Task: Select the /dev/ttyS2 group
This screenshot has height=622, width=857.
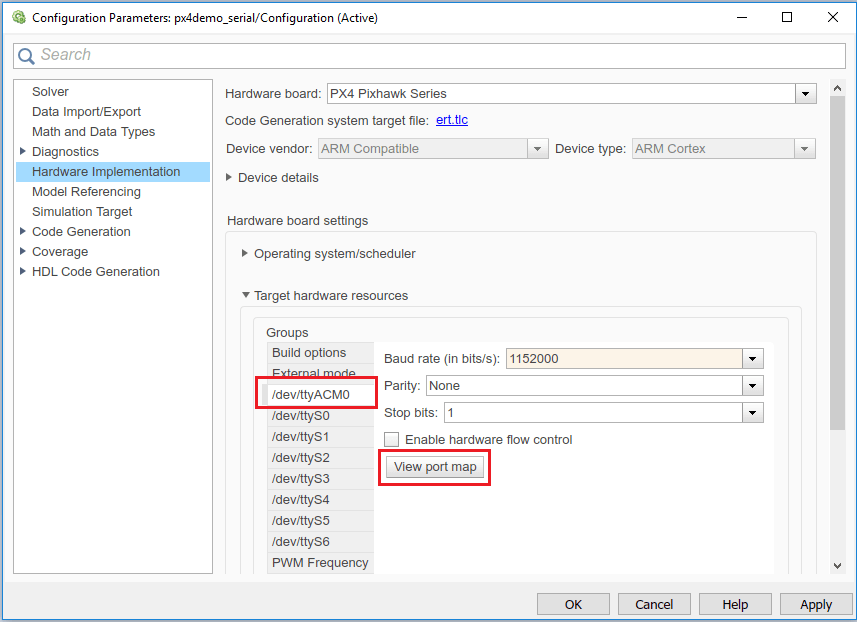Action: coord(320,458)
